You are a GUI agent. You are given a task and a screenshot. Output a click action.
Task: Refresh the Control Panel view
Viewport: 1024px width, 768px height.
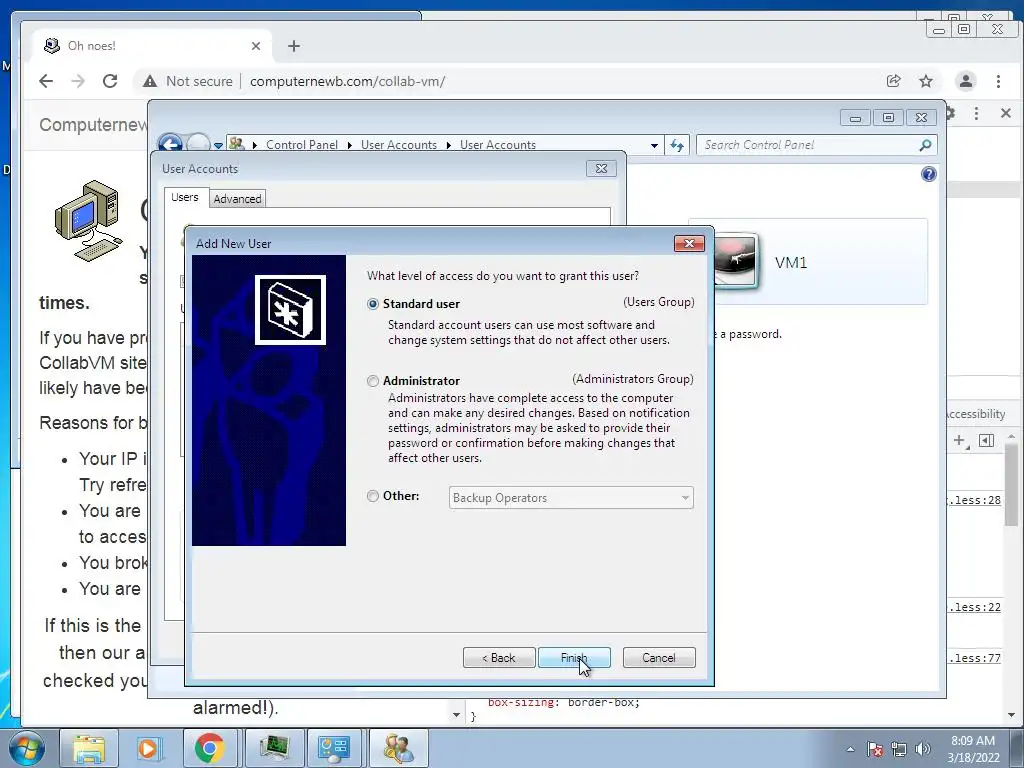pos(677,145)
